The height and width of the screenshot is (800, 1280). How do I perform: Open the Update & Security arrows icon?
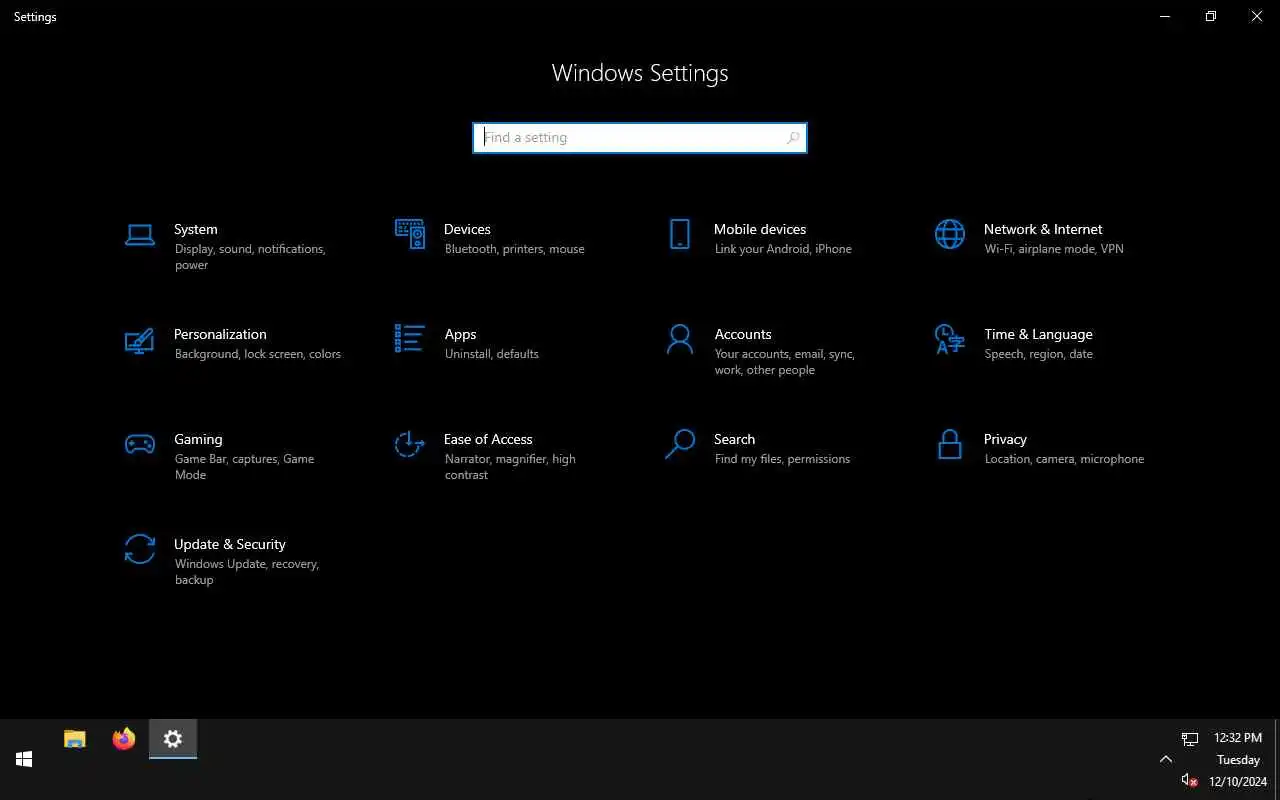pos(140,549)
